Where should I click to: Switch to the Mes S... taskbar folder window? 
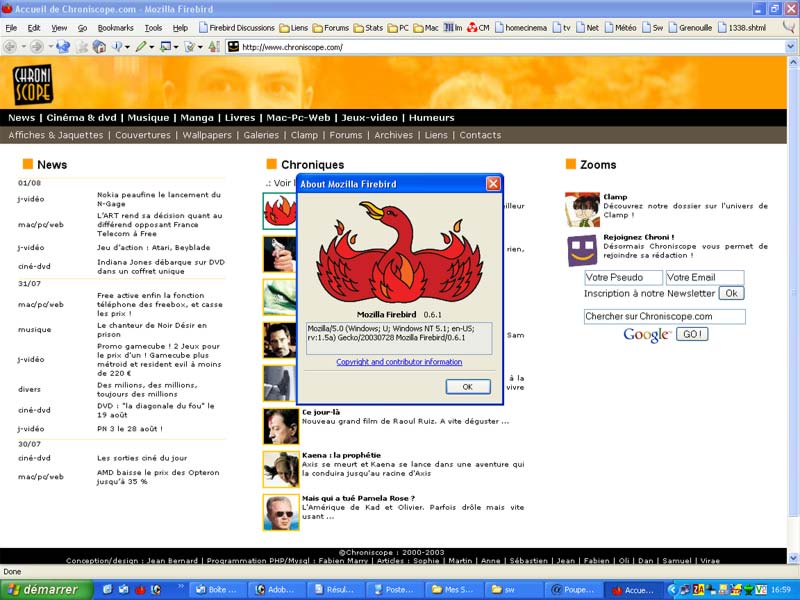coord(454,590)
